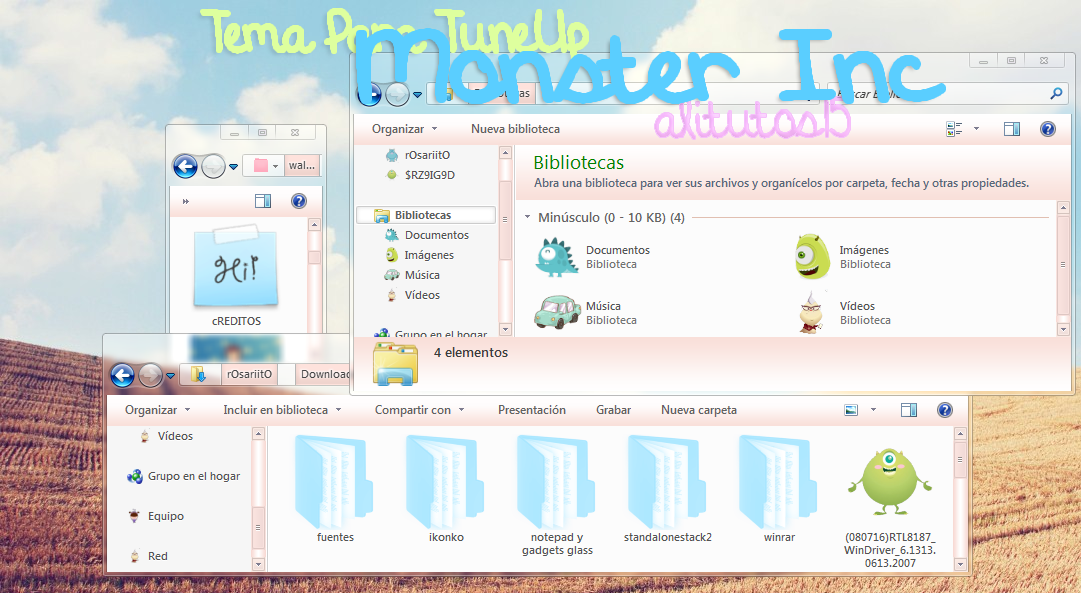Viewport: 1081px width, 593px height.
Task: Select Vídeos in Downloads sidebar
Action: 175,436
